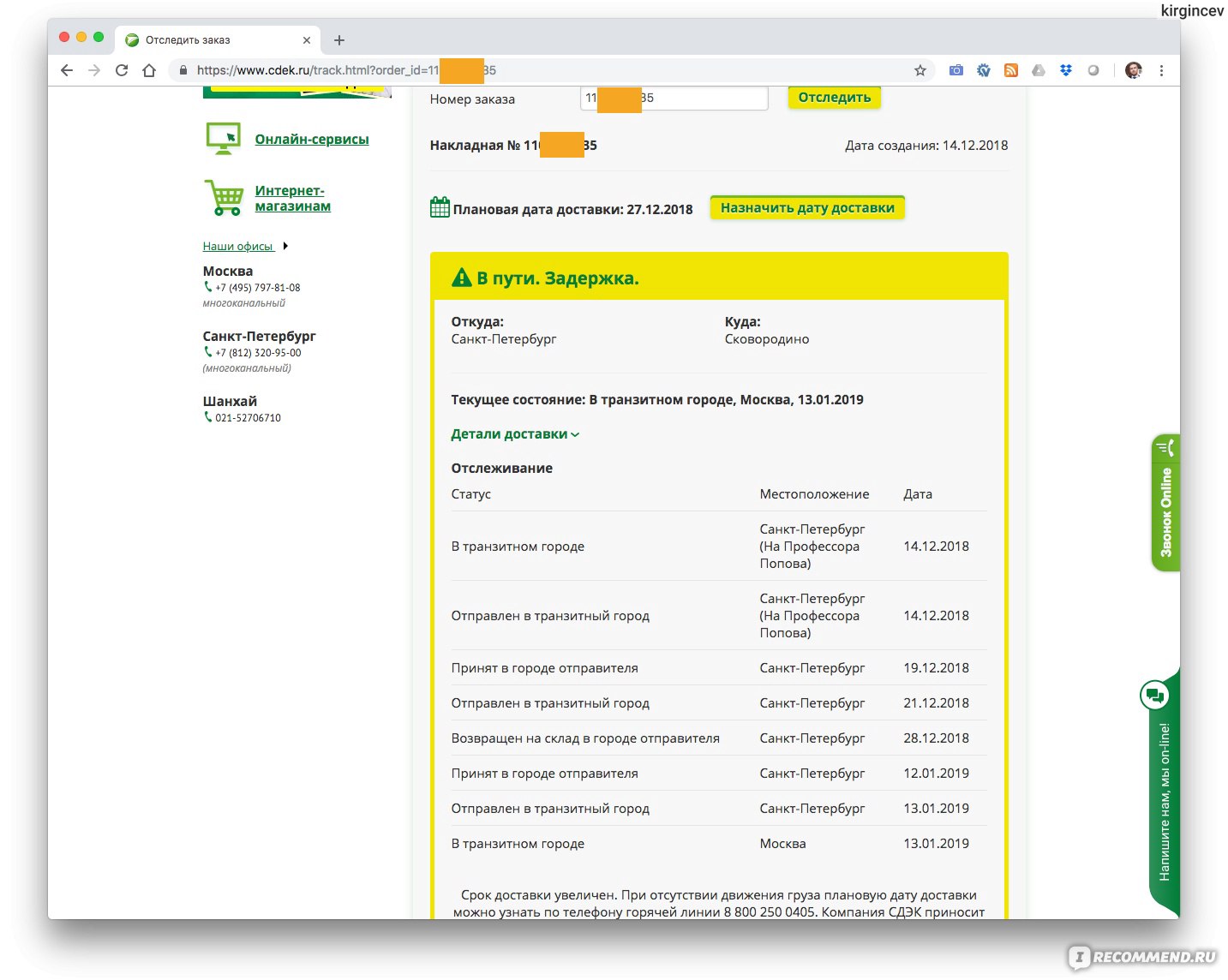Go back using the browser back arrow
Viewport: 1228px width, 980px height.
pos(67,70)
